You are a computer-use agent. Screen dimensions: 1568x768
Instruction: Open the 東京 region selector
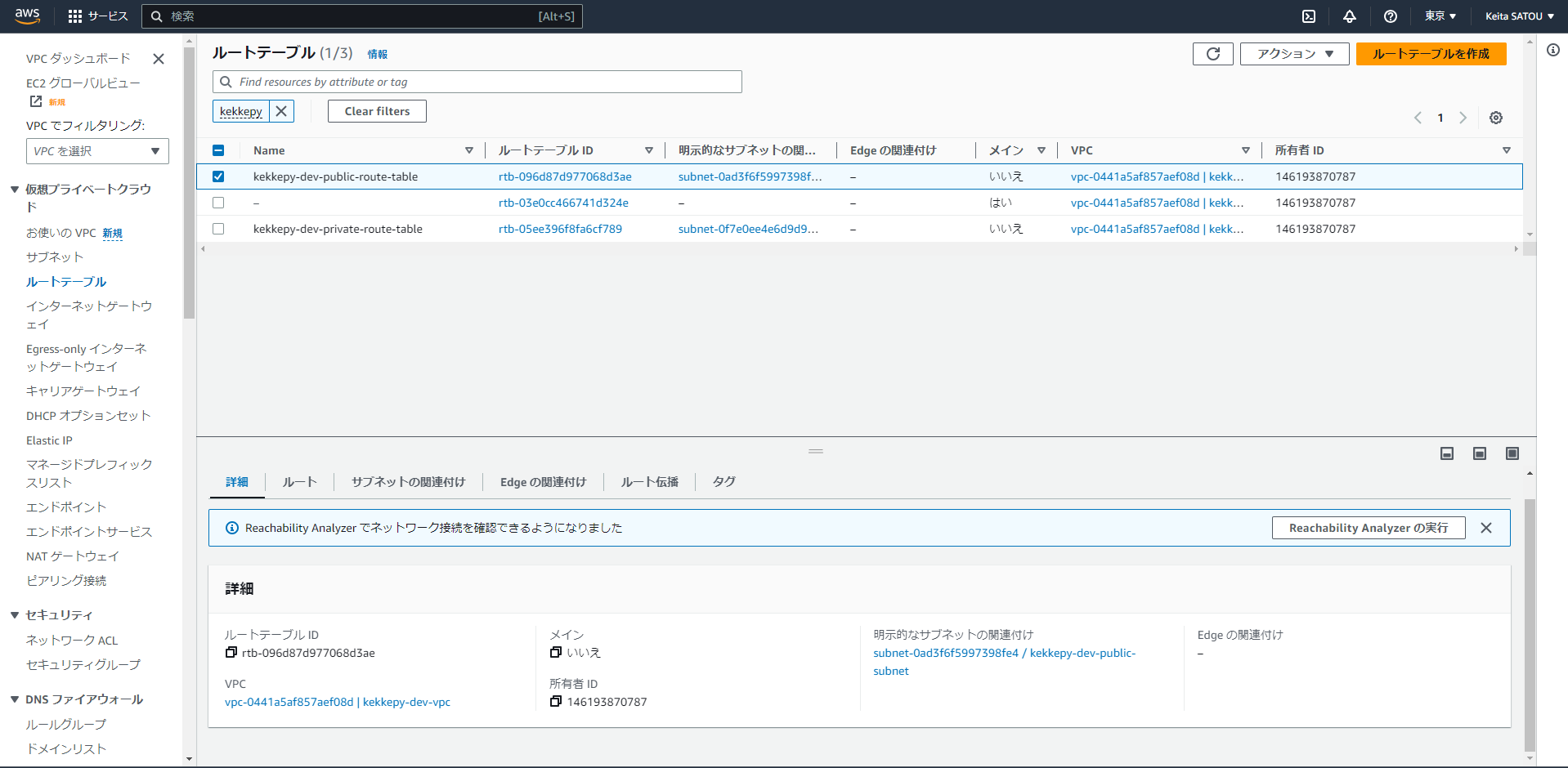click(1440, 16)
